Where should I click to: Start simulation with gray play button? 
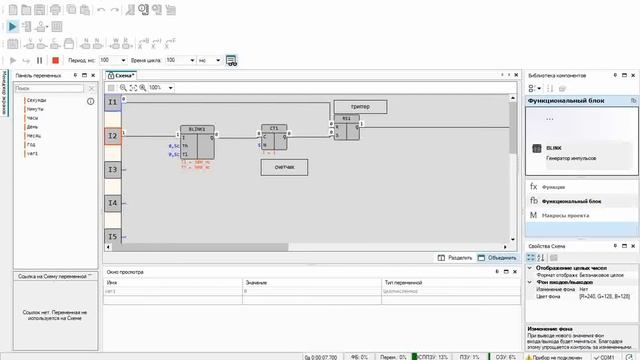13,60
